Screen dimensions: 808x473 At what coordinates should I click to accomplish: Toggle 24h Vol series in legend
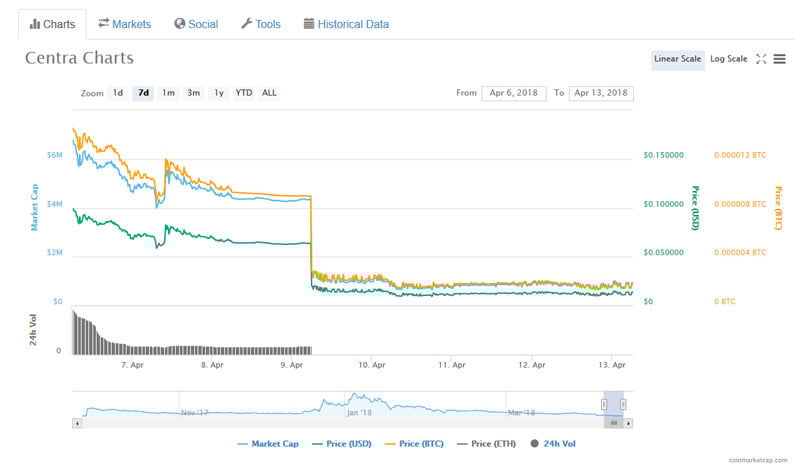[553, 444]
